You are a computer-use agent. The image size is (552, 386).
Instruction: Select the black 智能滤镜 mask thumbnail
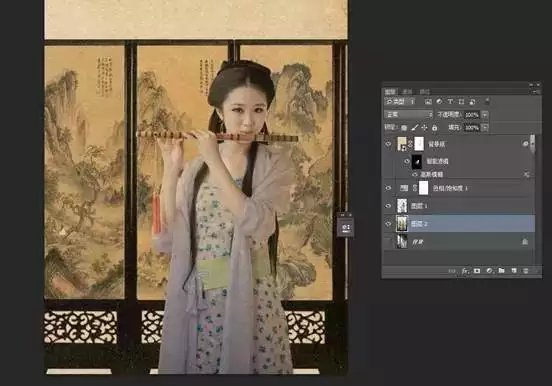point(417,161)
